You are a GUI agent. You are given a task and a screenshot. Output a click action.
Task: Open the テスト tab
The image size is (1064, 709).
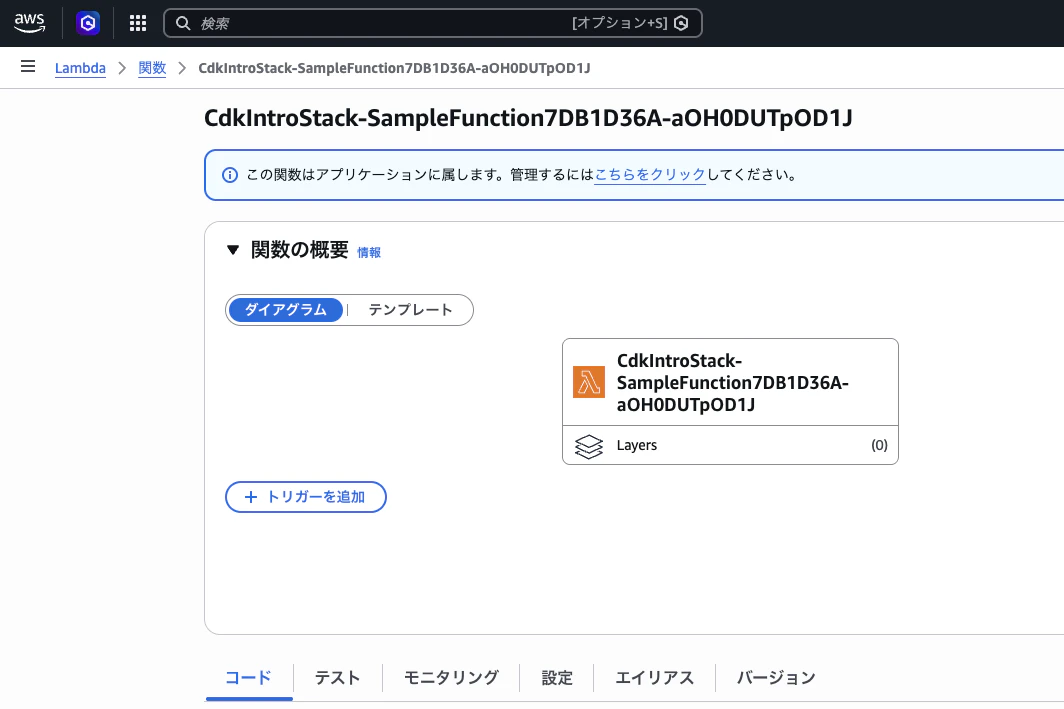pyautogui.click(x=337, y=678)
